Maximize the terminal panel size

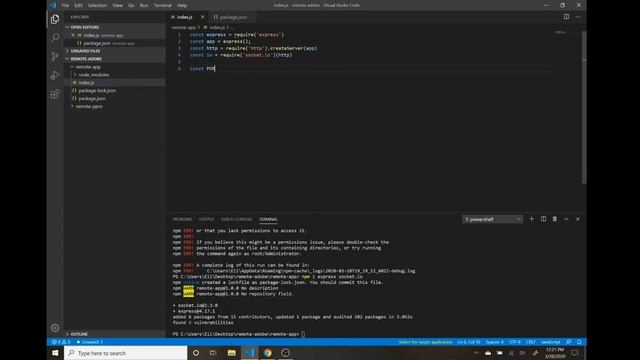click(x=566, y=219)
